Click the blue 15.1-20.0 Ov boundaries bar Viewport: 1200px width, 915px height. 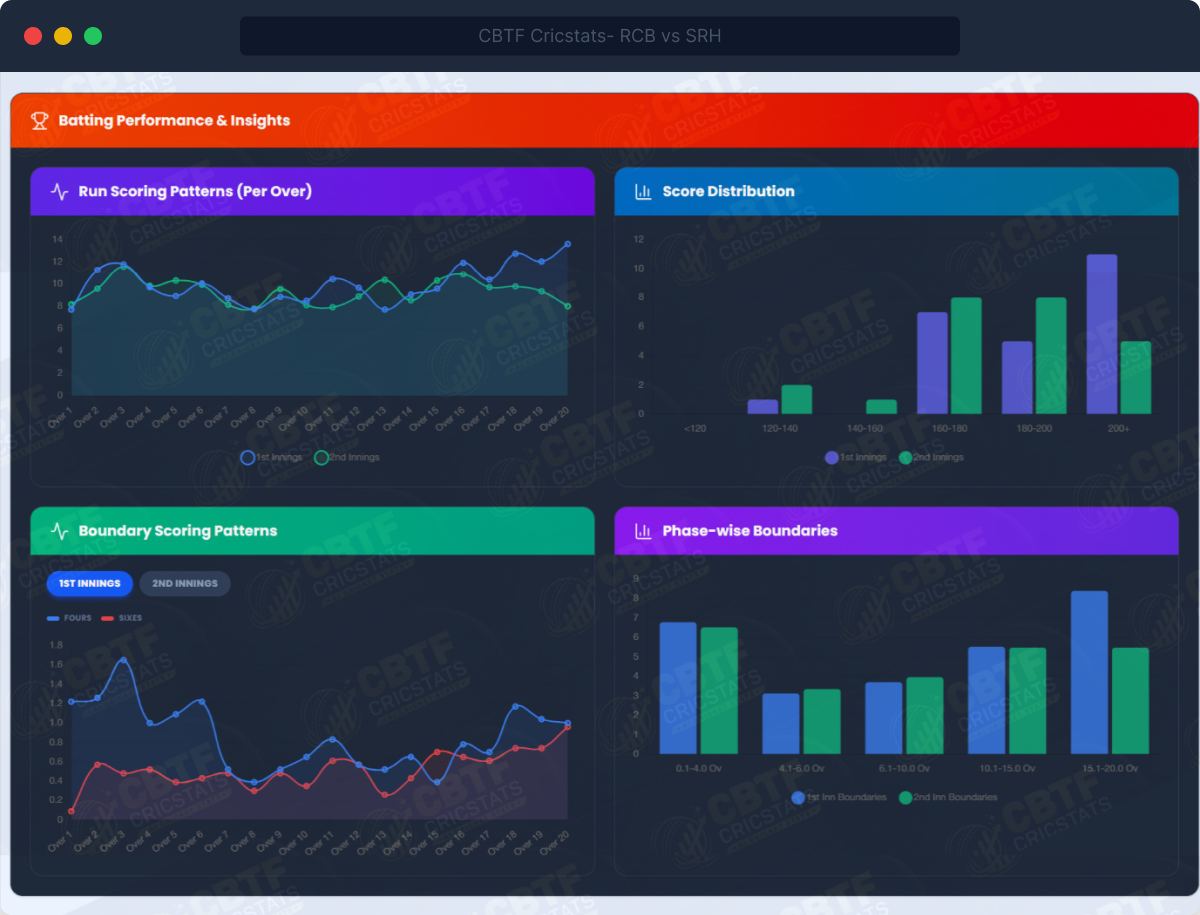coord(1089,672)
